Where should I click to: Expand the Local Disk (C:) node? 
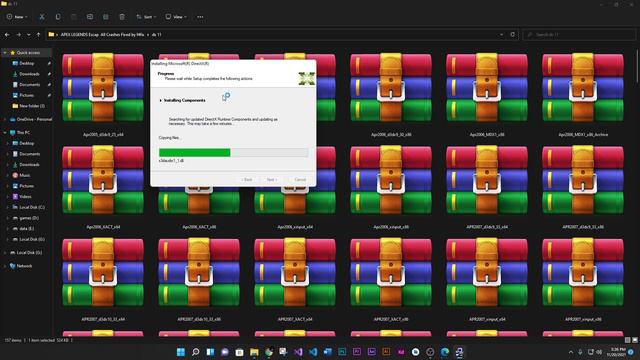pos(8,207)
